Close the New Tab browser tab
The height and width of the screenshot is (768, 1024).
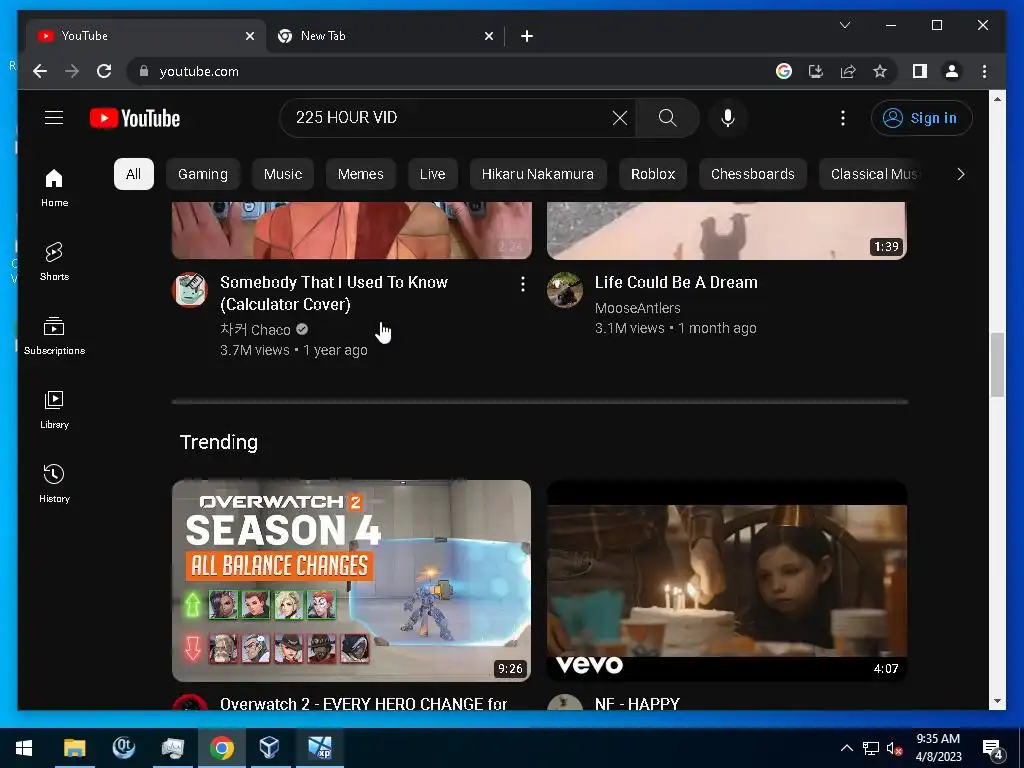[488, 36]
